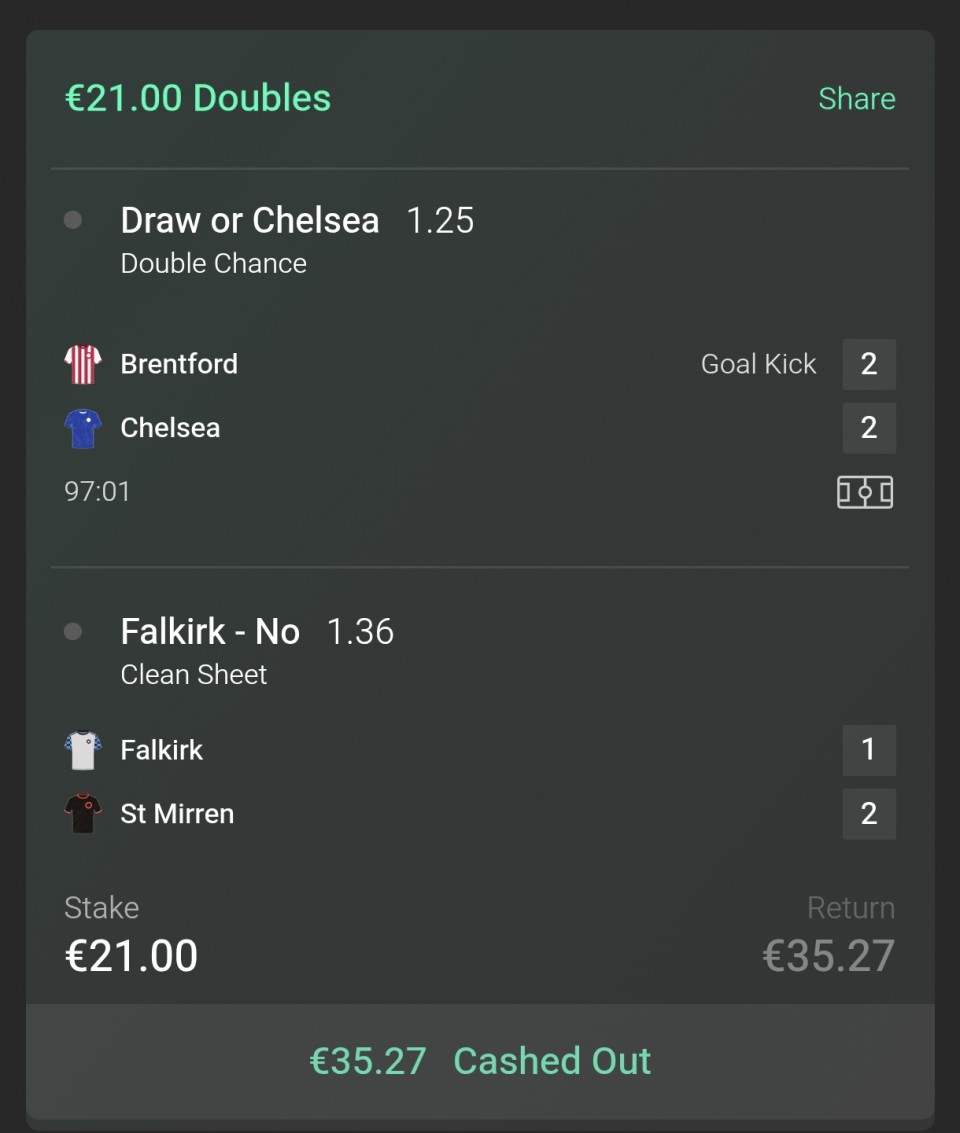Tap the black St Mirren jersey icon
The width and height of the screenshot is (960, 1133).
83,814
